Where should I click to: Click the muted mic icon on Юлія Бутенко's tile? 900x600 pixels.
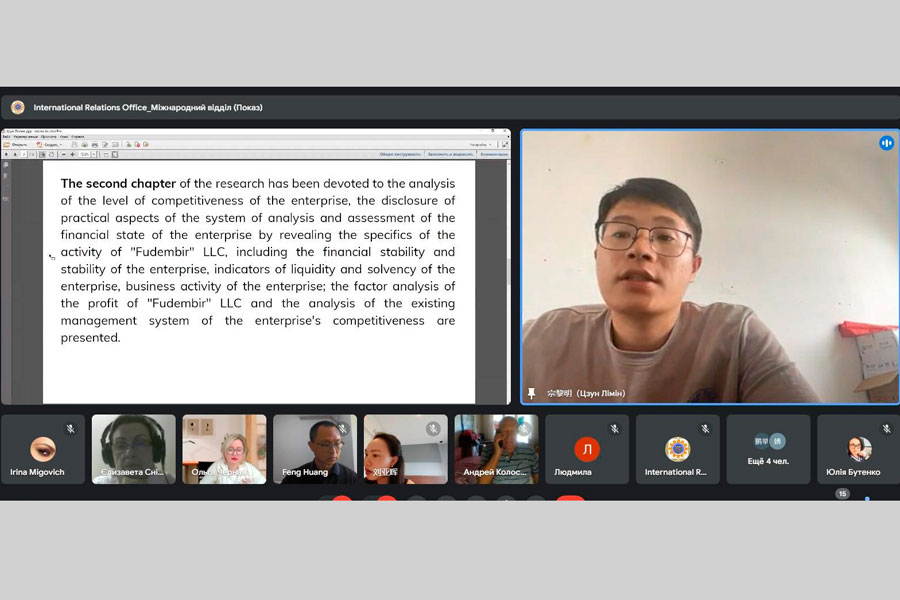[886, 429]
